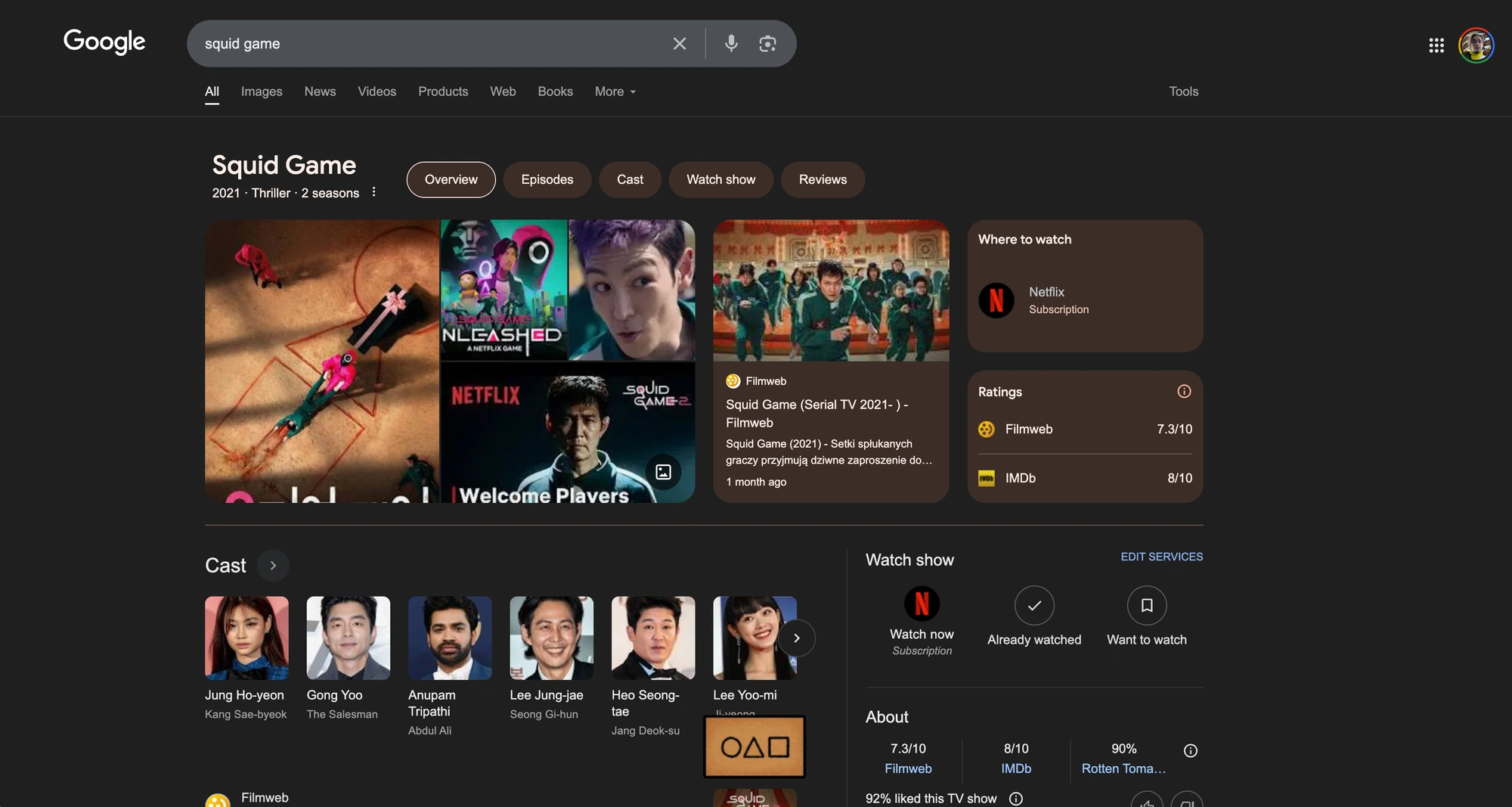Select the Episodes chip
The width and height of the screenshot is (1512, 807).
coord(547,179)
